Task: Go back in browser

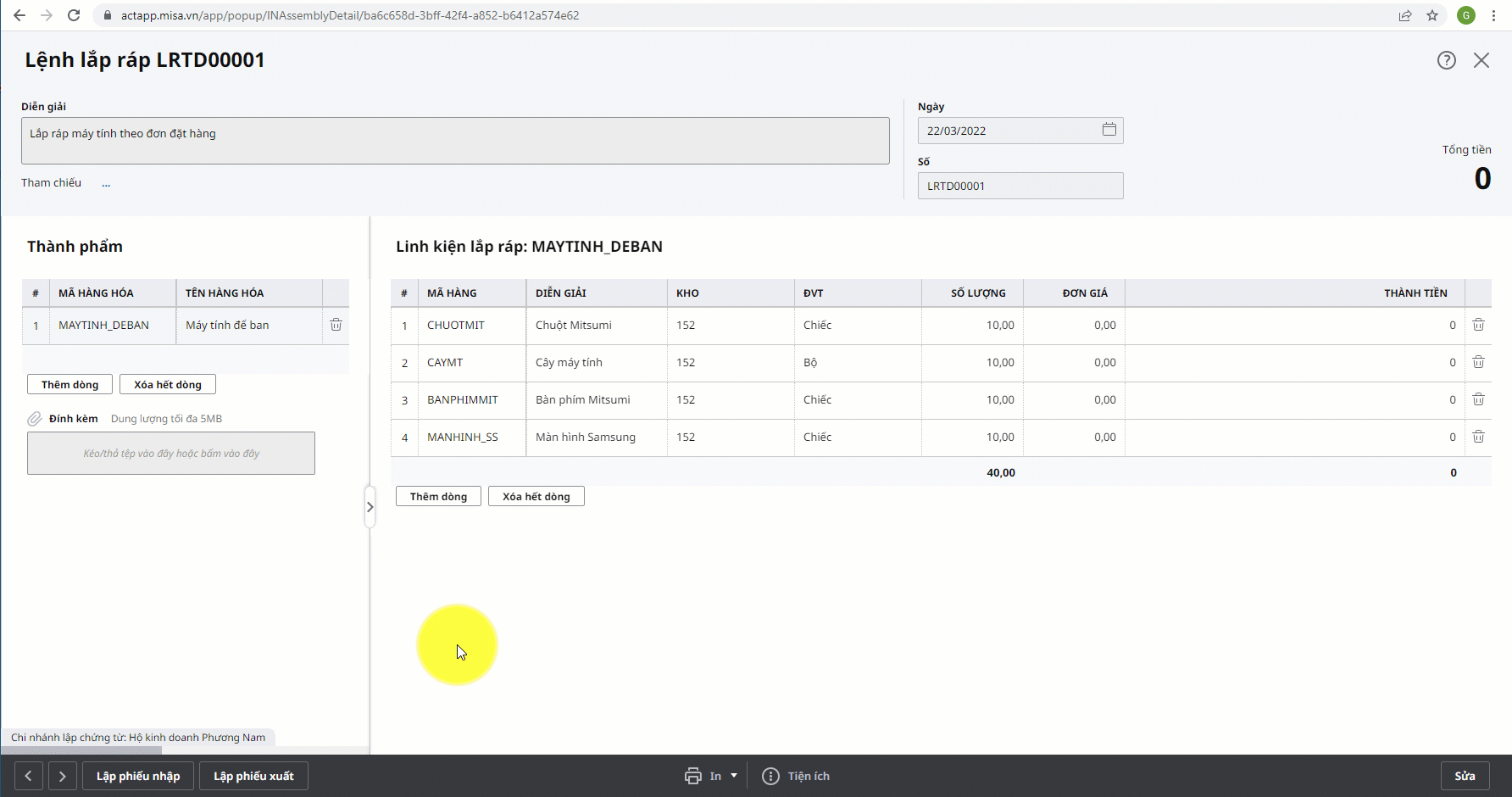Action: click(x=19, y=15)
